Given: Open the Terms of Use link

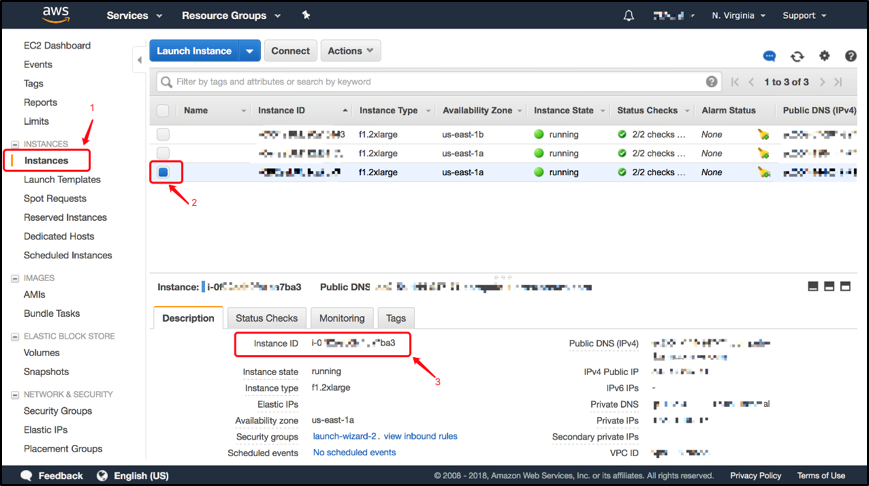Looking at the screenshot, I should tap(821, 475).
